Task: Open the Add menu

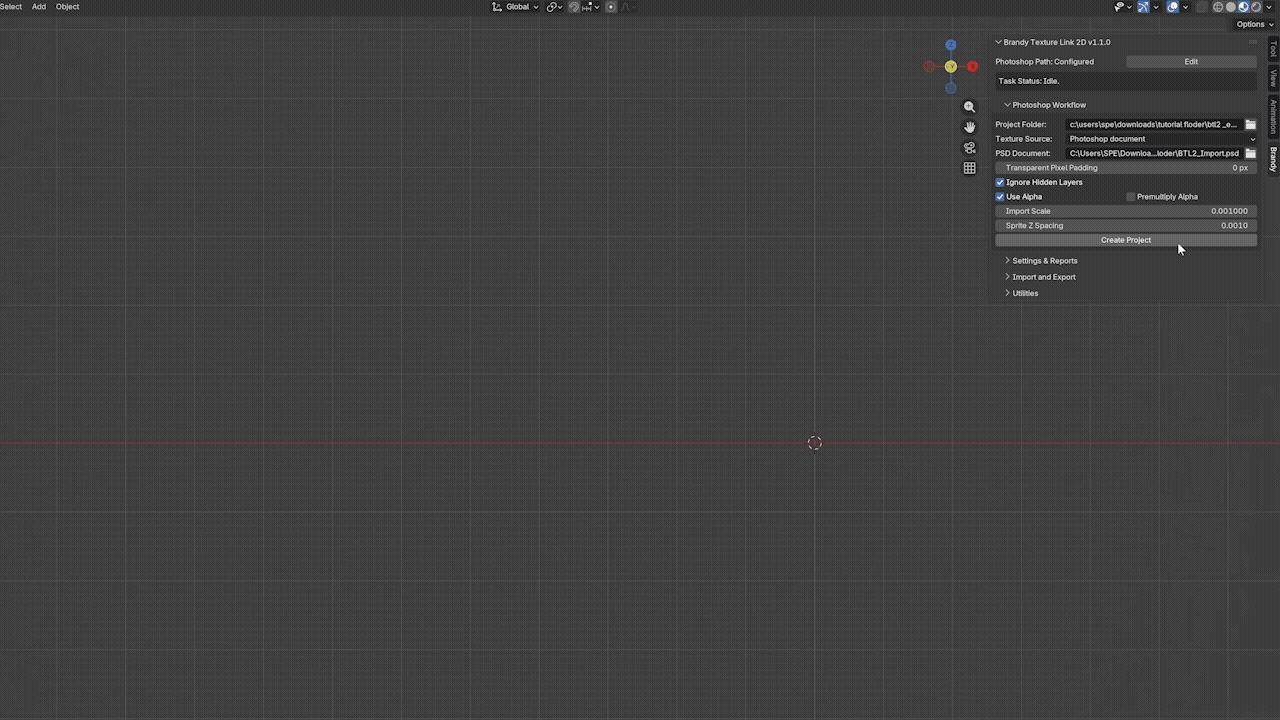Action: pyautogui.click(x=39, y=7)
